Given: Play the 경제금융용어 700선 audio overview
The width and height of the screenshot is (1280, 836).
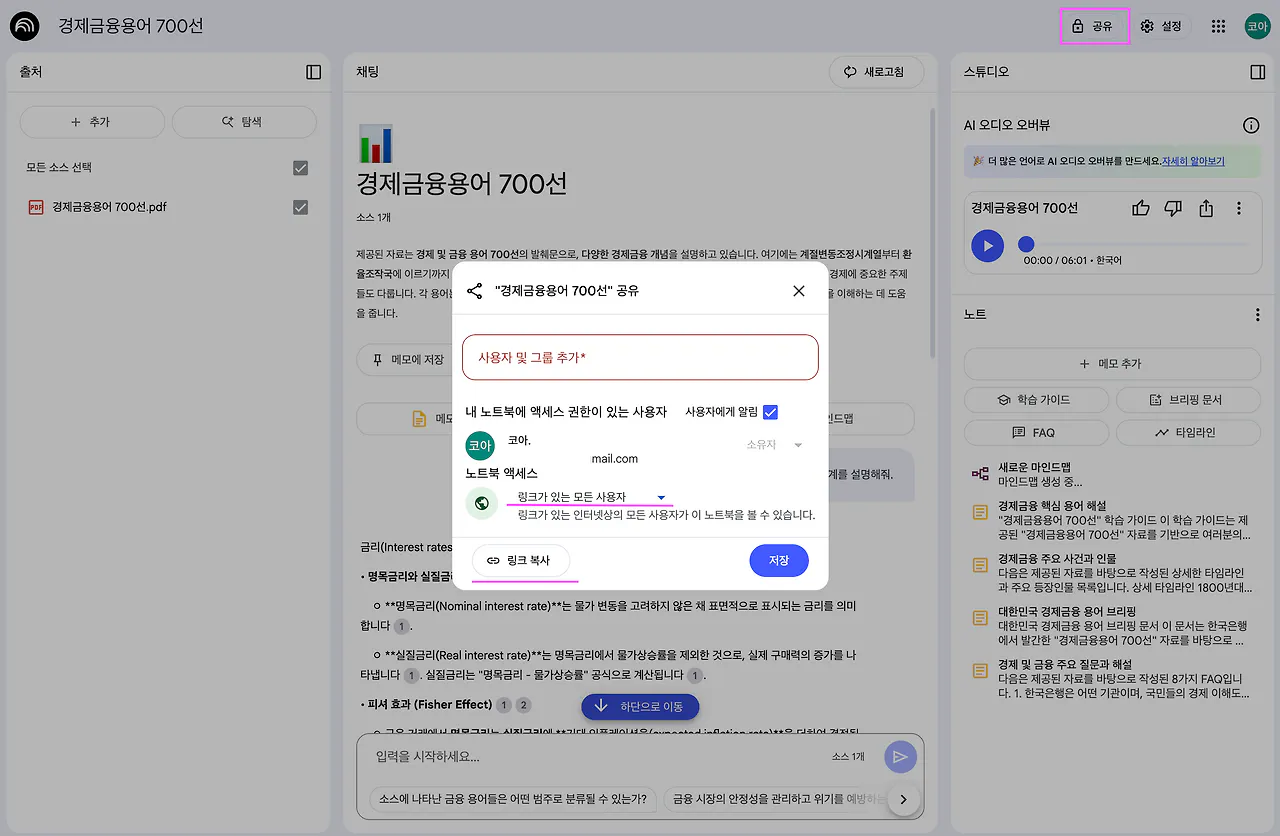Looking at the screenshot, I should (x=987, y=246).
